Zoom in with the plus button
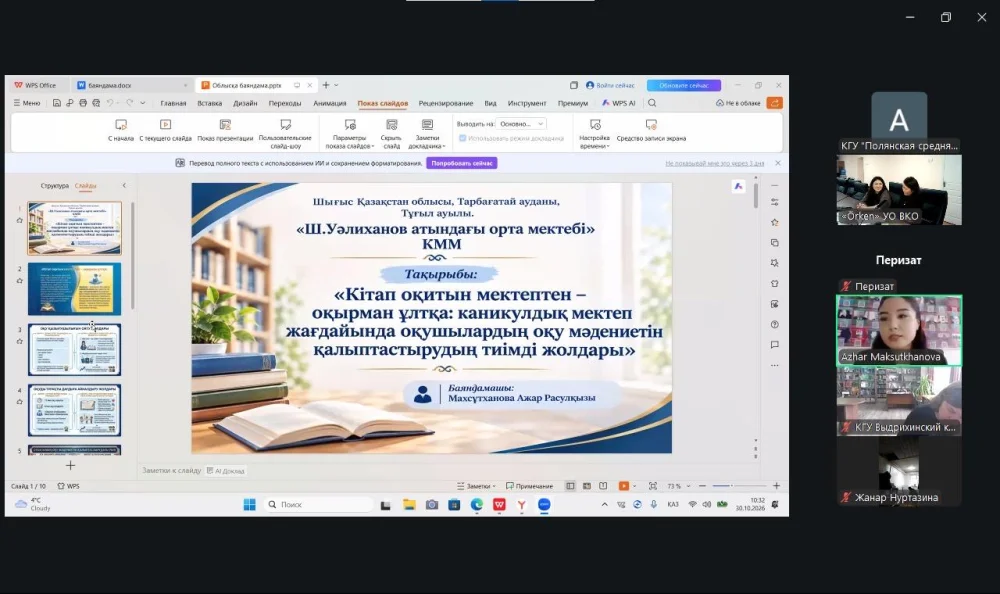 pyautogui.click(x=776, y=486)
